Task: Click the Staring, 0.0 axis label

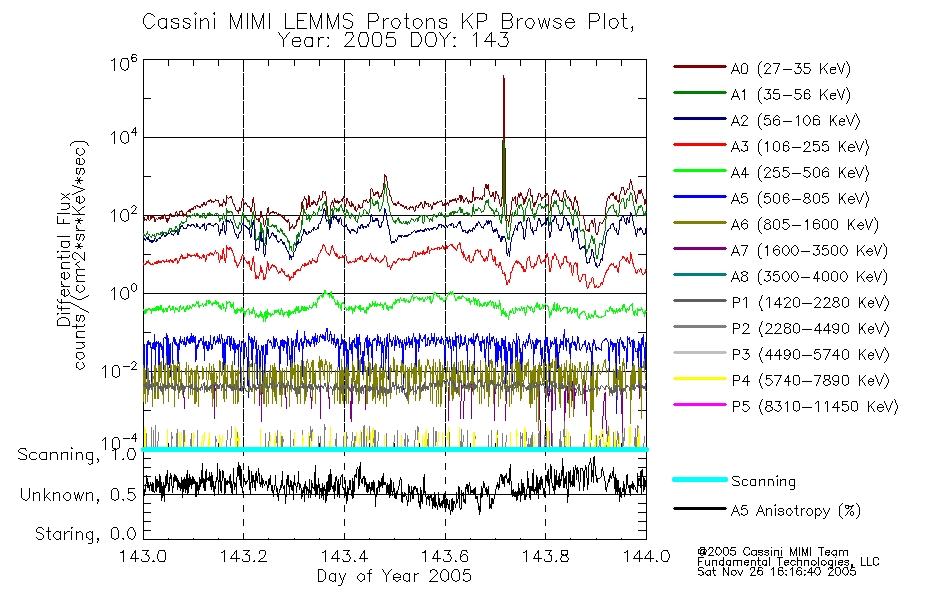Action: coord(86,534)
